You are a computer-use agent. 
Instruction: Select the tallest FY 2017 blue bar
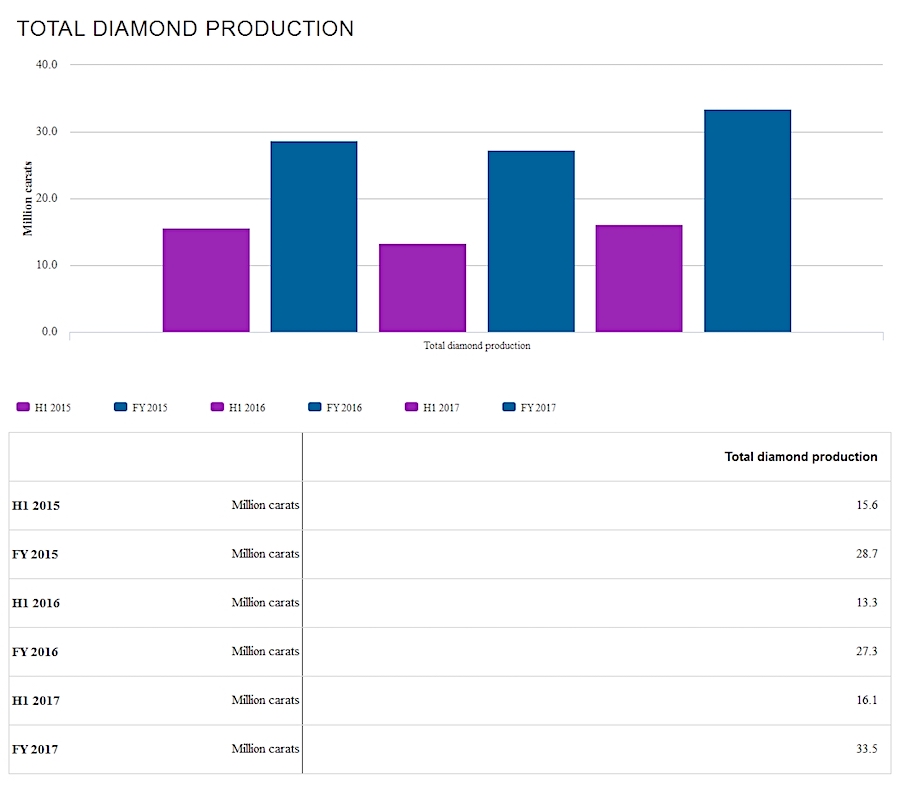(747, 220)
